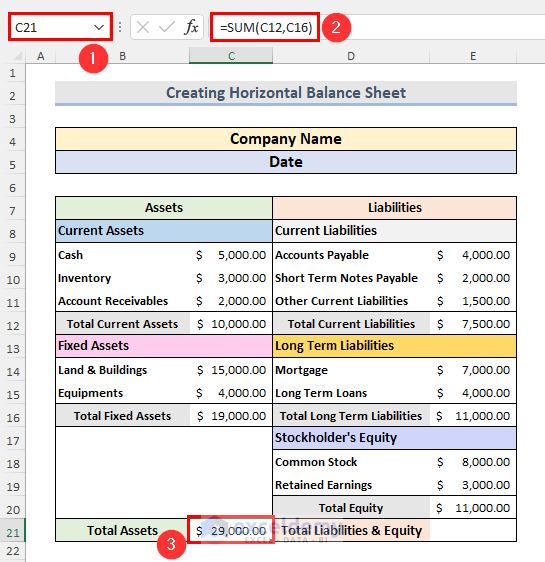Click the 'Accounts Payable' cell
Screen dimensions: 545x562
351,255
